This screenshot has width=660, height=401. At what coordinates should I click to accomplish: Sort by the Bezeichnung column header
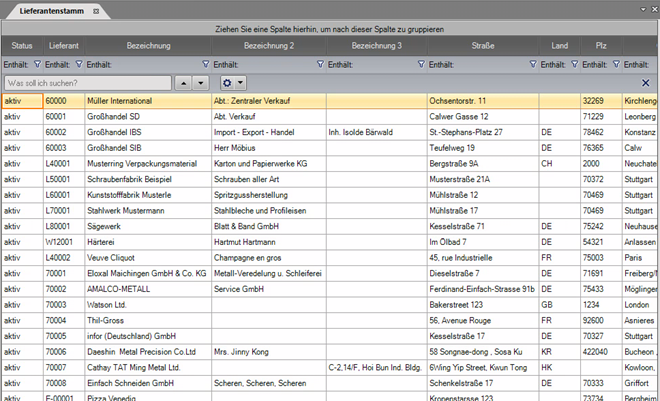149,46
